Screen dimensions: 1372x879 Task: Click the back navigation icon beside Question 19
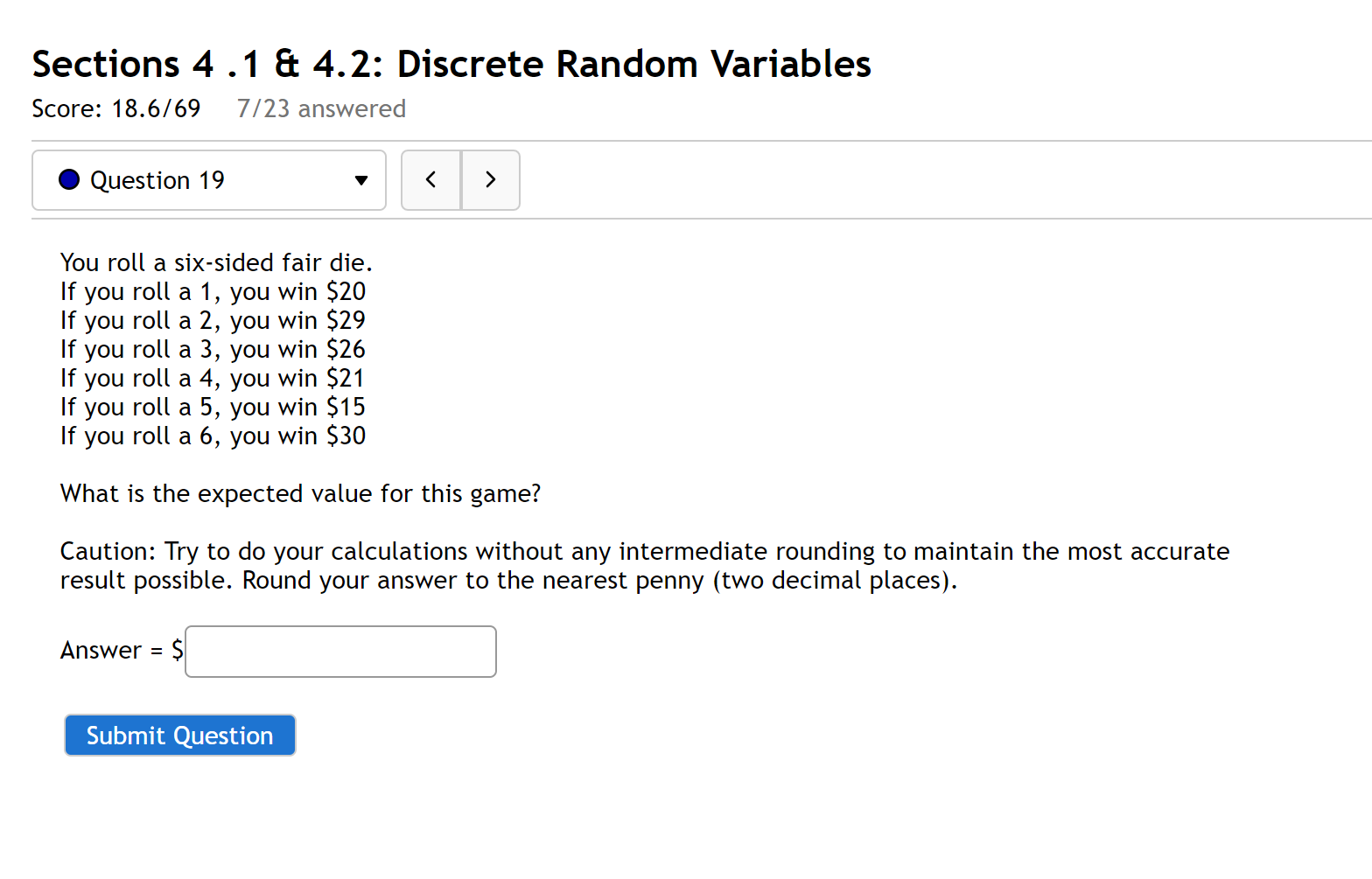430,179
